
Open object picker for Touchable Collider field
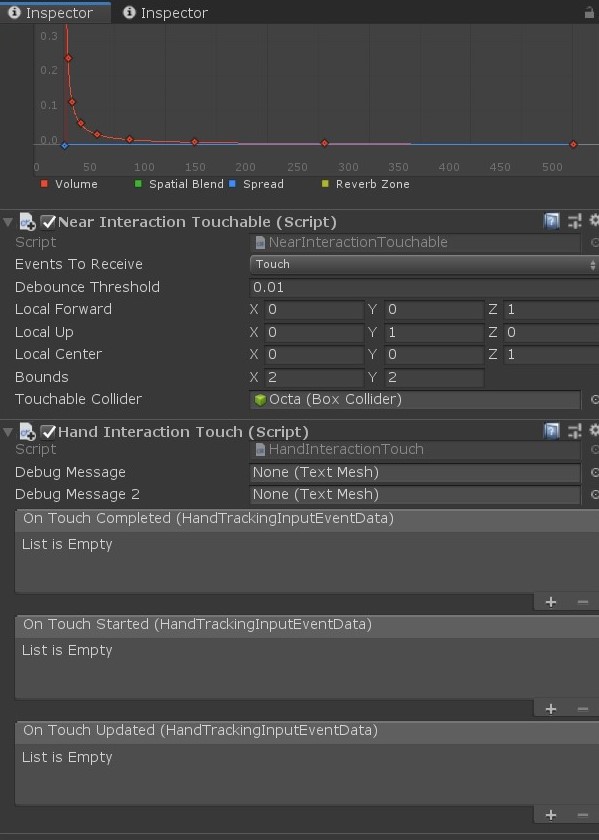(x=594, y=400)
